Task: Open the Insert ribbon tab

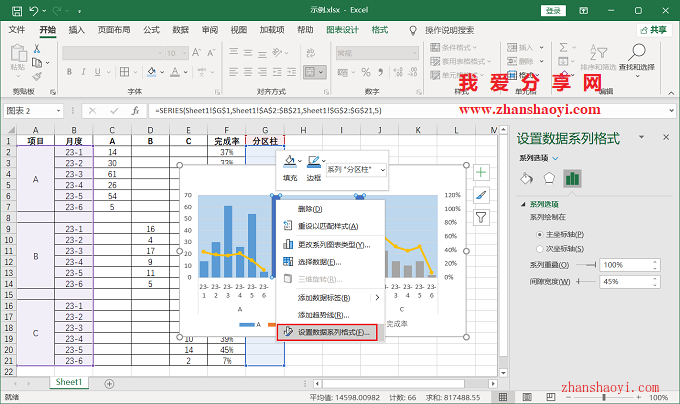Action: click(76, 30)
